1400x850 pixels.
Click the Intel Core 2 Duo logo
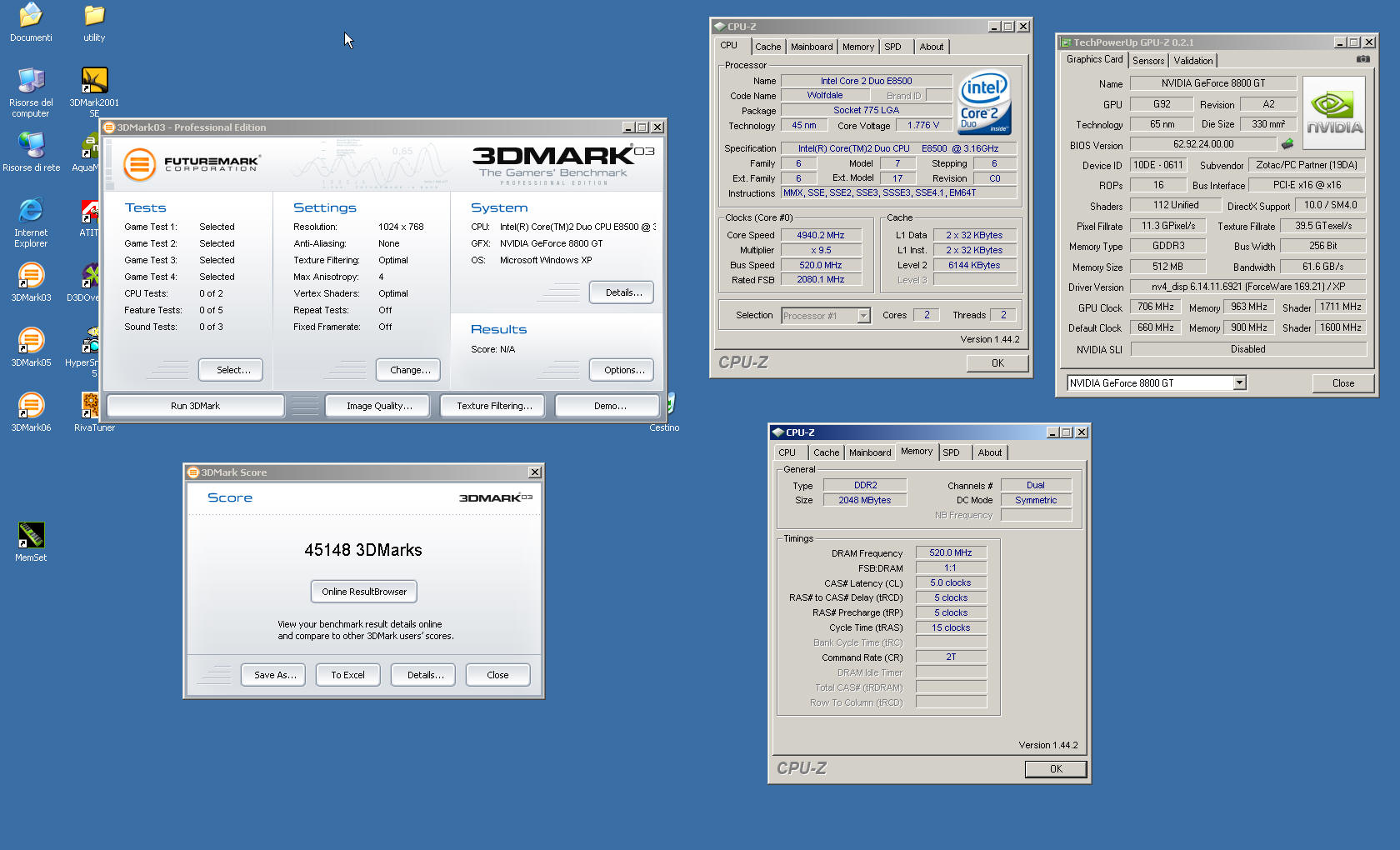984,102
